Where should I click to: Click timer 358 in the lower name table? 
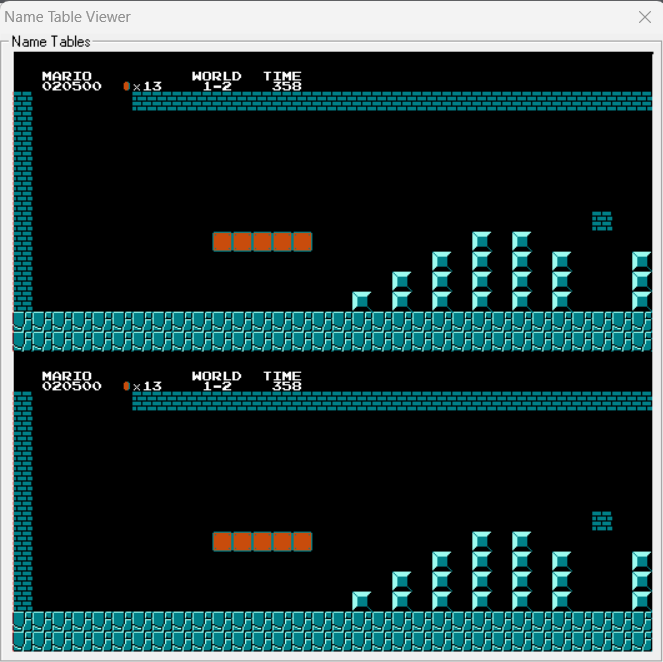(x=287, y=386)
